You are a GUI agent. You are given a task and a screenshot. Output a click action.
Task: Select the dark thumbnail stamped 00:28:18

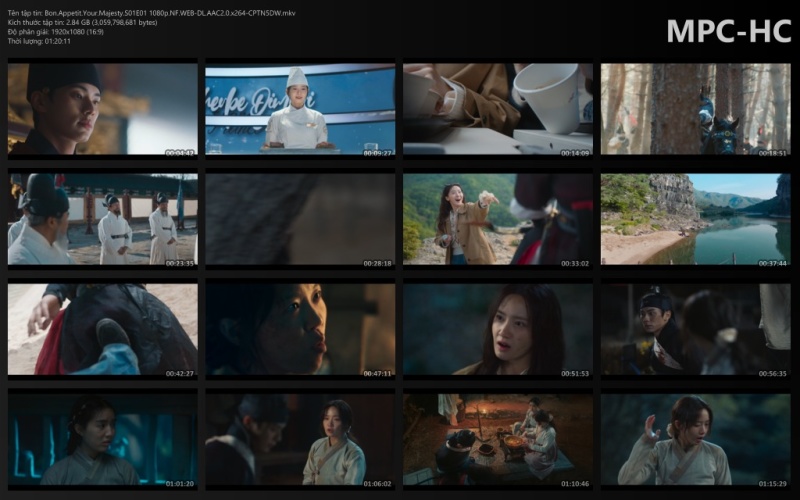pos(300,219)
